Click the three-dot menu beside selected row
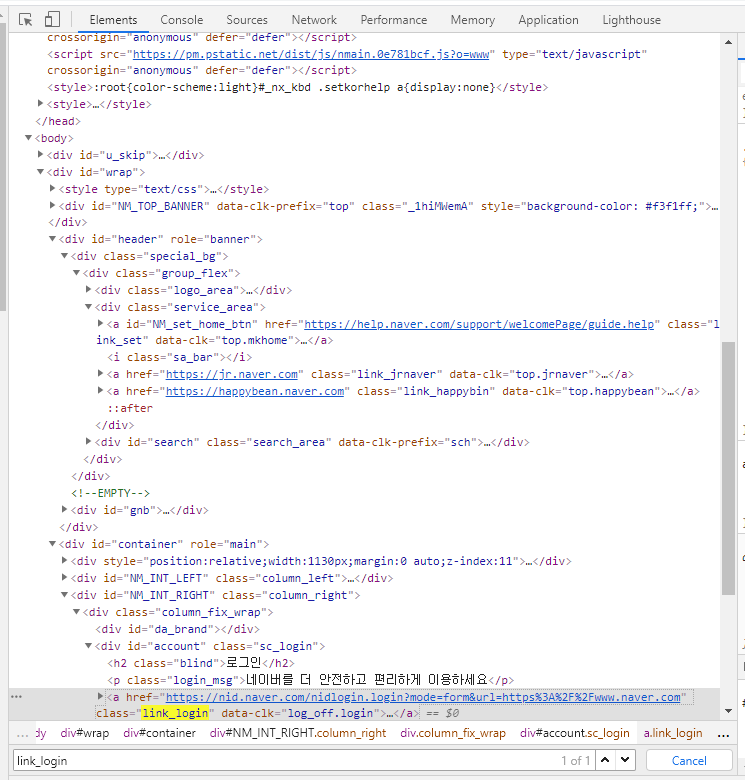This screenshot has height=780, width=745. (16, 696)
